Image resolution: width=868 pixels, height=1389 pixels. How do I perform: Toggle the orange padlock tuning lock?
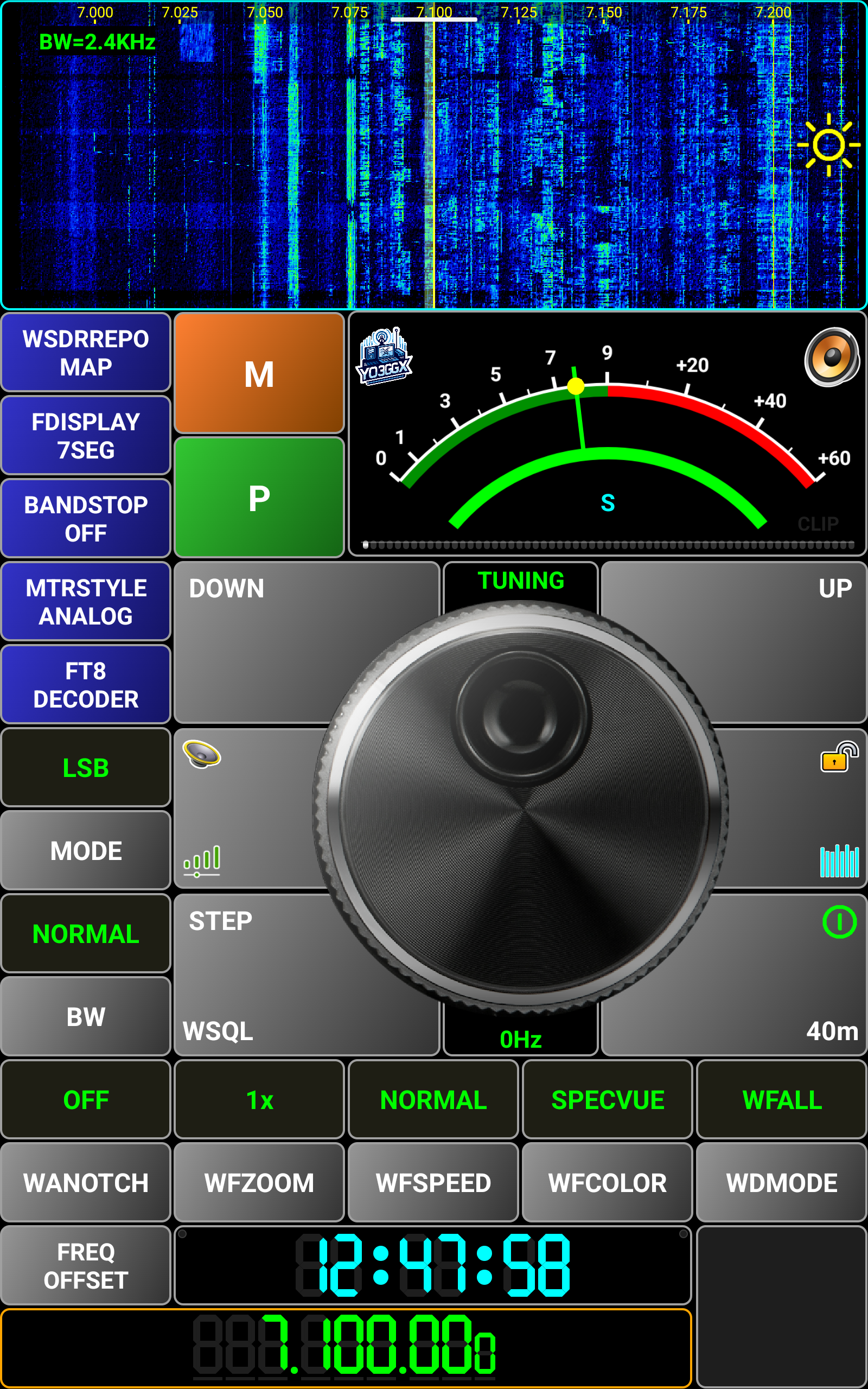[839, 756]
